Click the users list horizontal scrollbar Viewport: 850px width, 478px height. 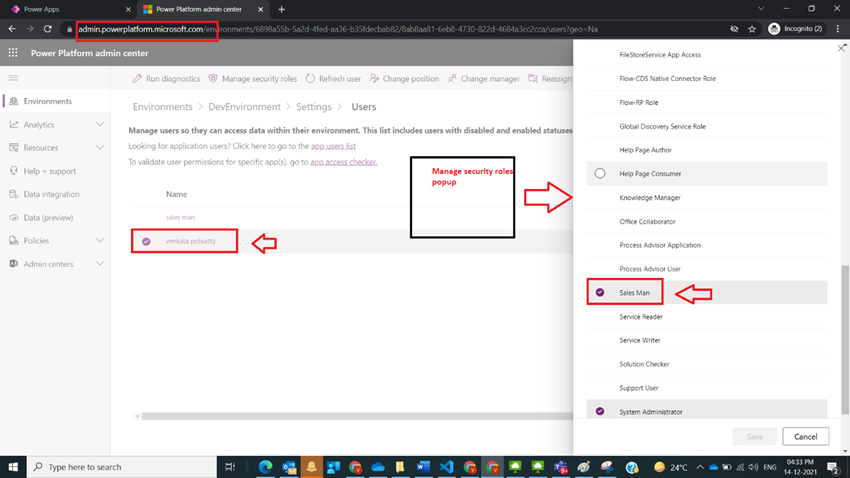pyautogui.click(x=356, y=416)
